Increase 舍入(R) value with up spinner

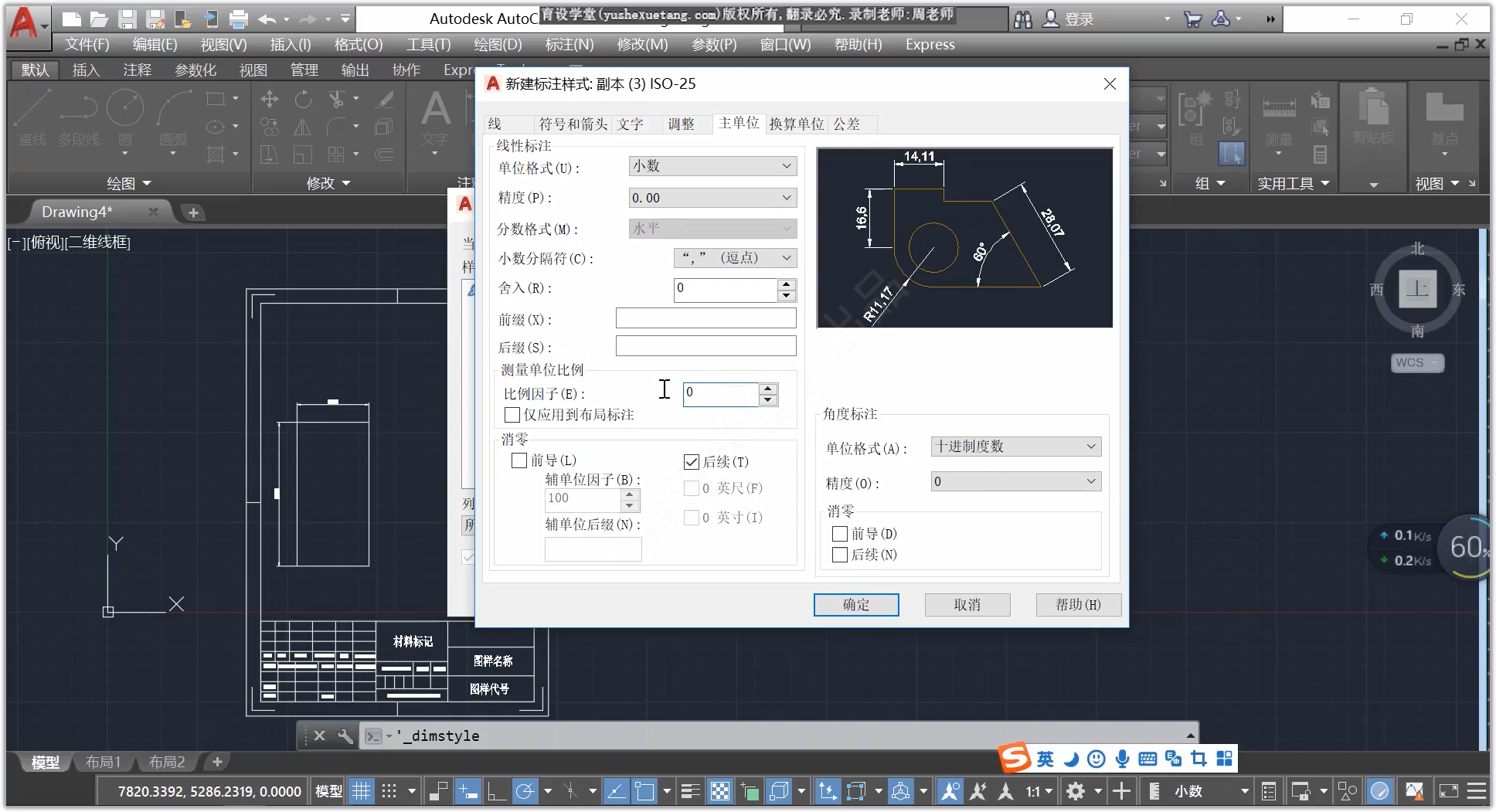point(787,284)
